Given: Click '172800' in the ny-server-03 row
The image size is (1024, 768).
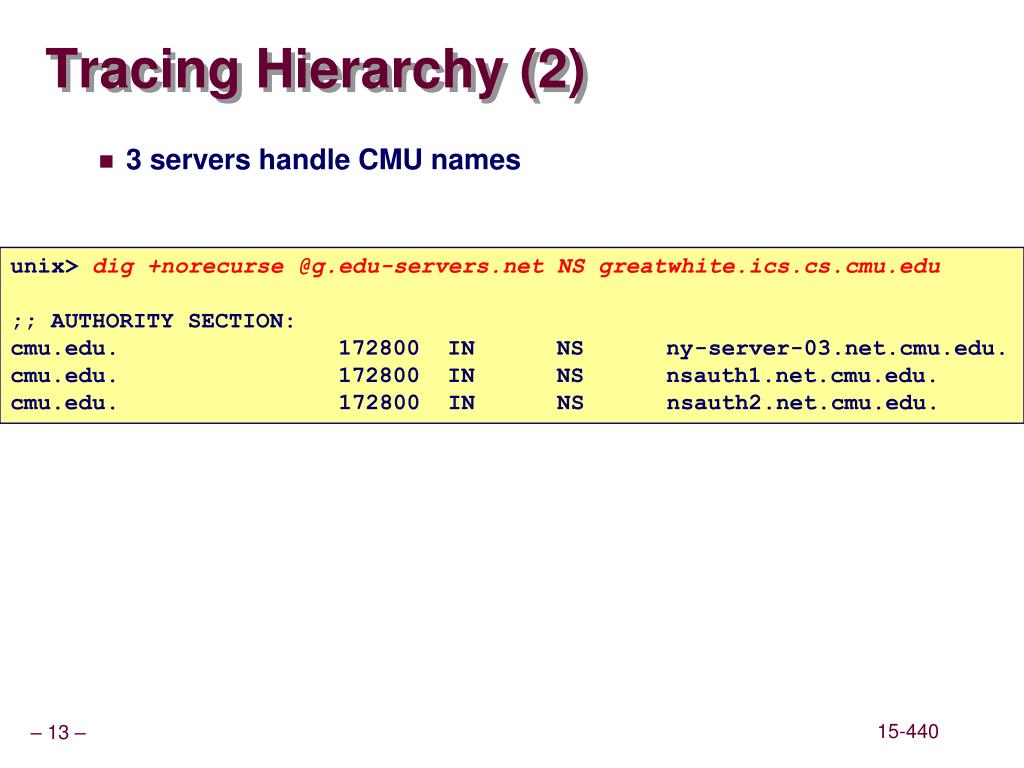Looking at the screenshot, I should click(x=378, y=348).
